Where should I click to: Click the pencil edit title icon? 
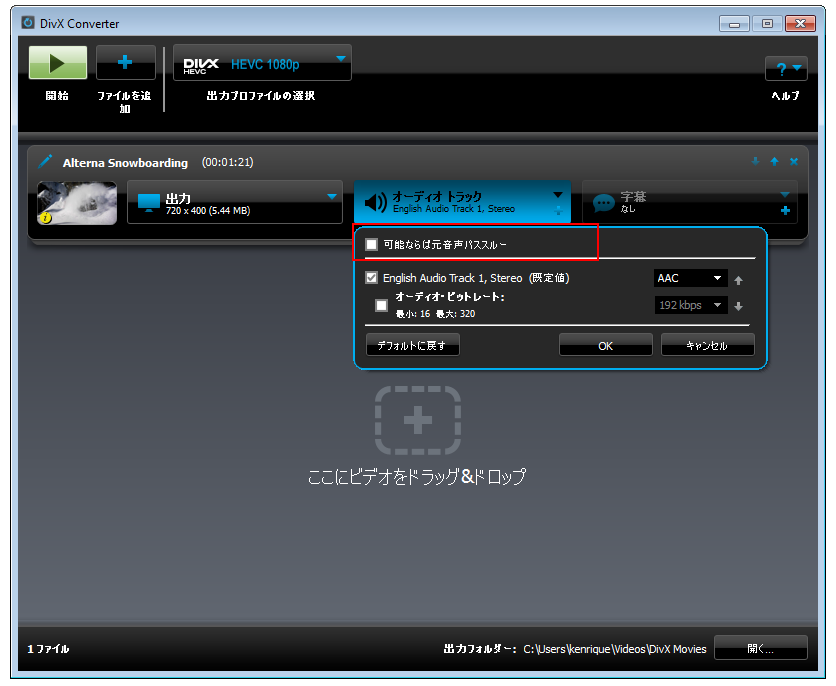45,162
